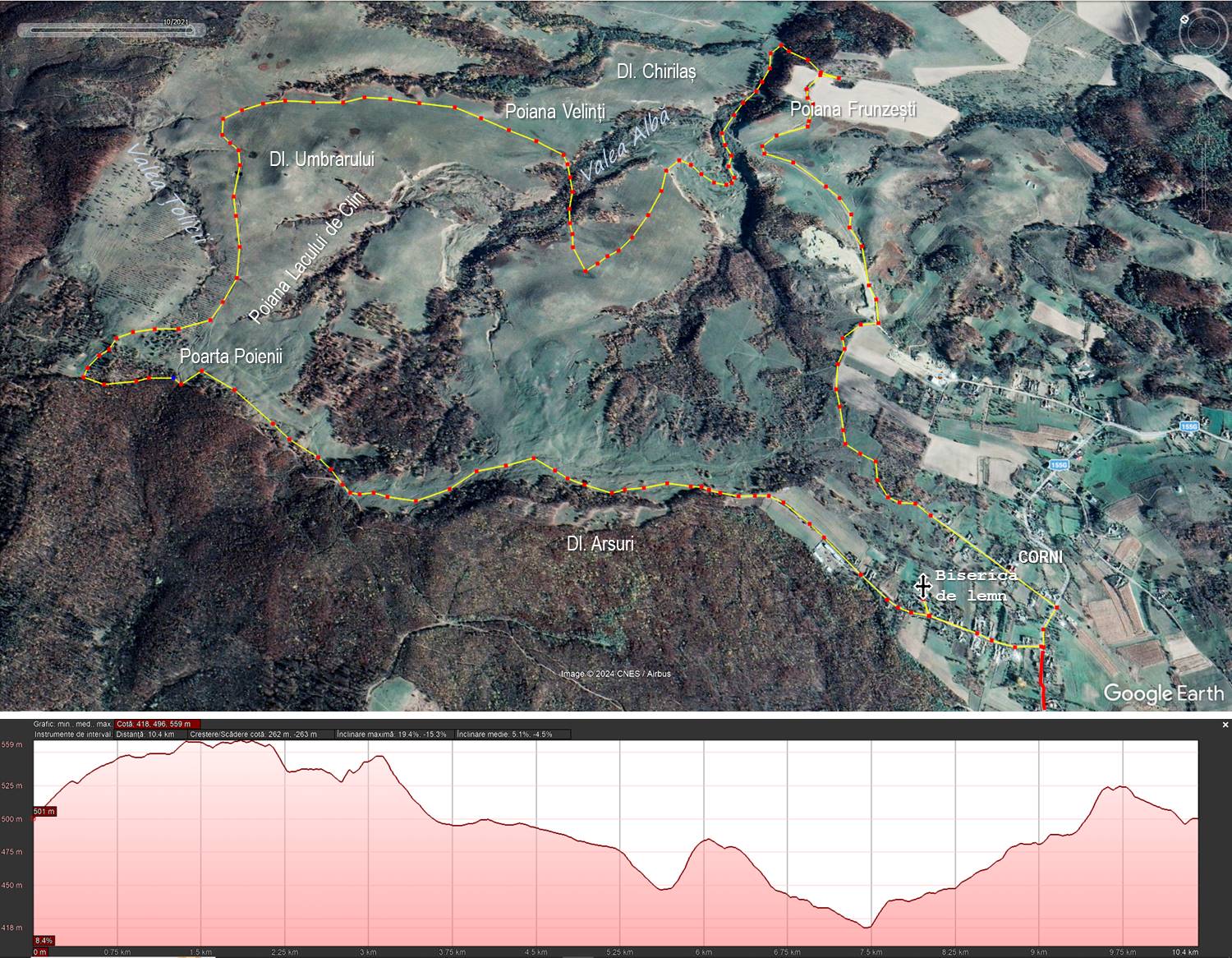Viewport: 1232px width, 958px height.
Task: Click the Dl. Umbrarului hill label
Action: (x=321, y=159)
